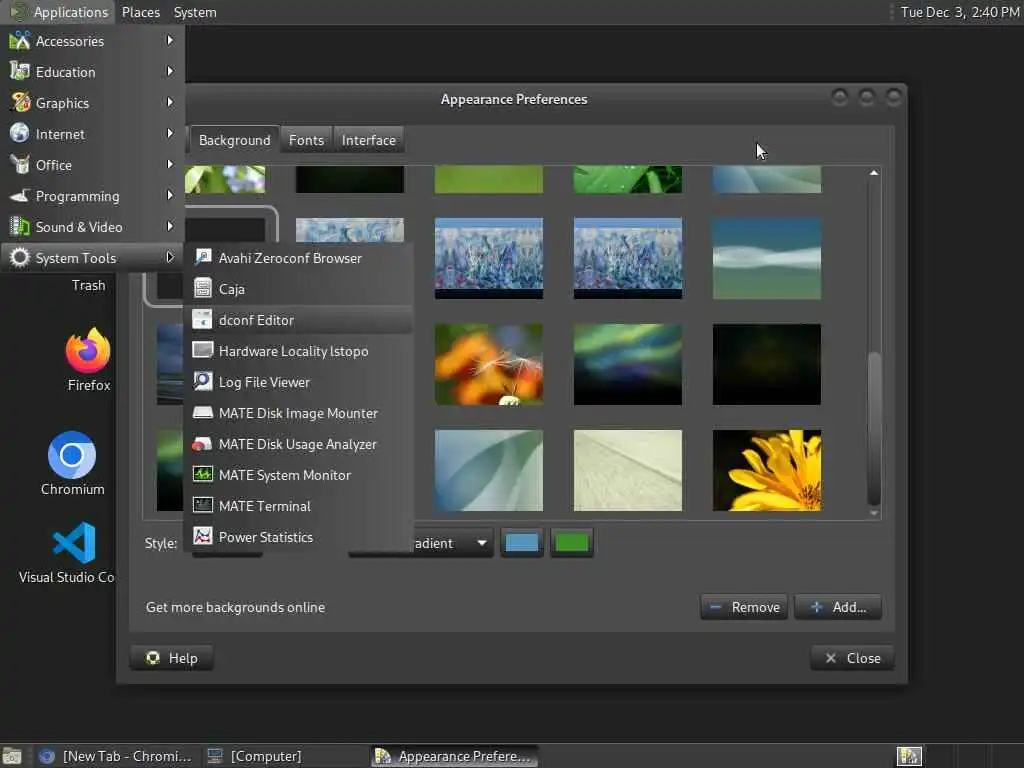The image size is (1024, 768).
Task: Open the Caja file manager icon
Action: tap(202, 288)
